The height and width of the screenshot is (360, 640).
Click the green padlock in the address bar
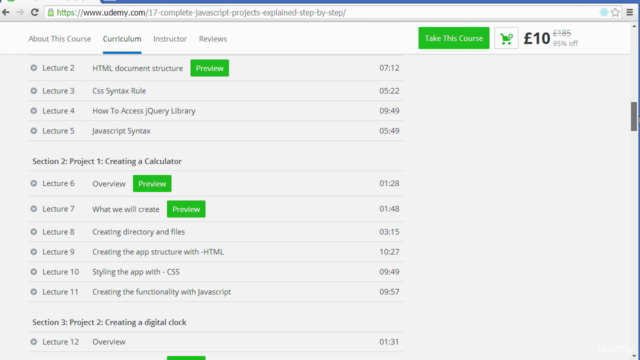[51, 13]
